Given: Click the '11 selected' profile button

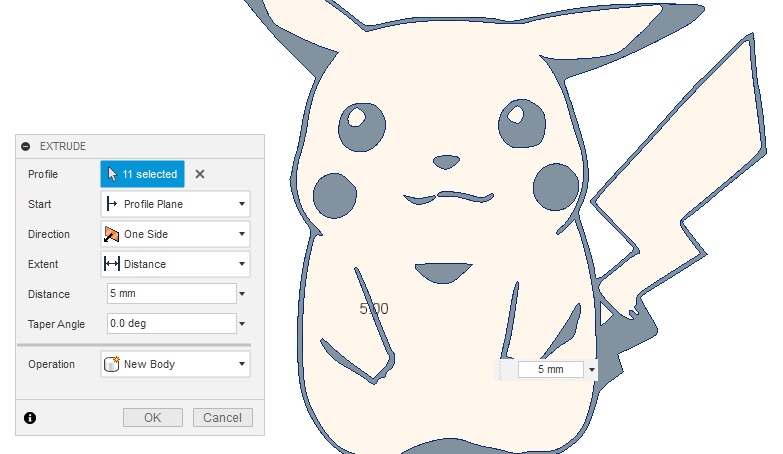Looking at the screenshot, I should (x=142, y=174).
